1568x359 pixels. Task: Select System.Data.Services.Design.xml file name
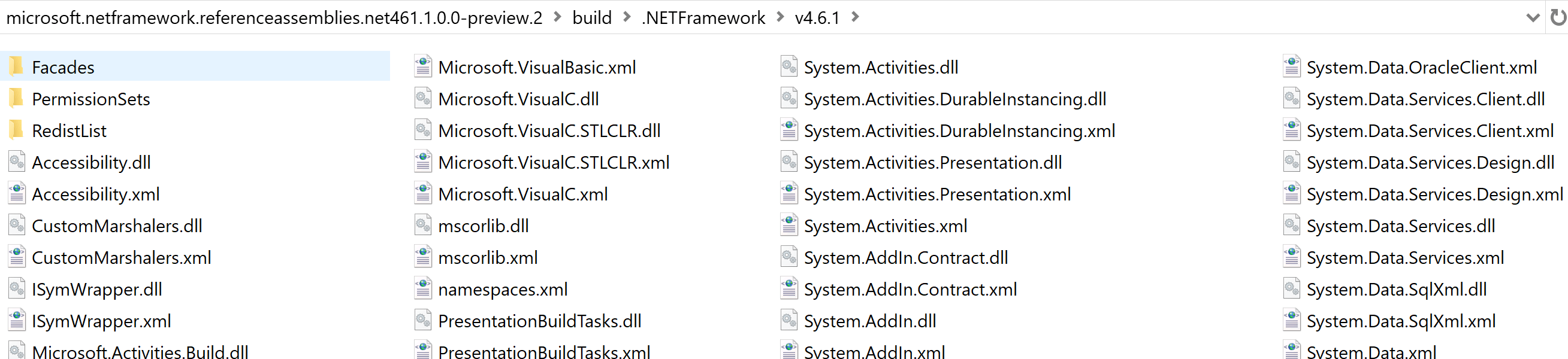pos(1435,194)
